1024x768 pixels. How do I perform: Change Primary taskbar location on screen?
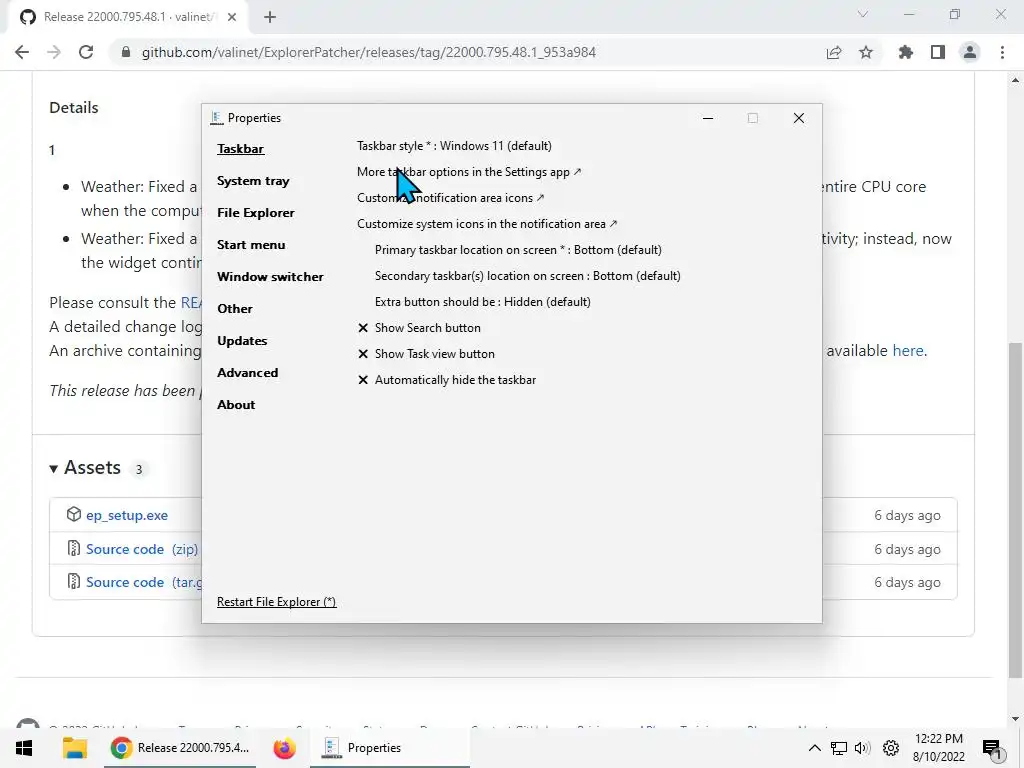coord(518,250)
